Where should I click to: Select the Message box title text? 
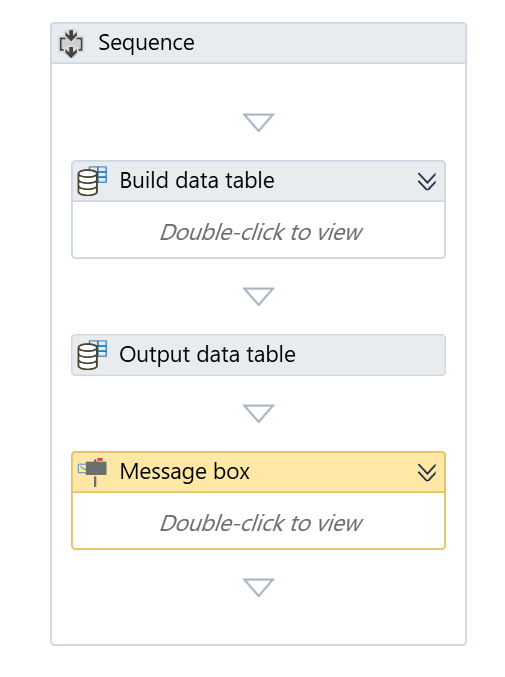coord(185,471)
